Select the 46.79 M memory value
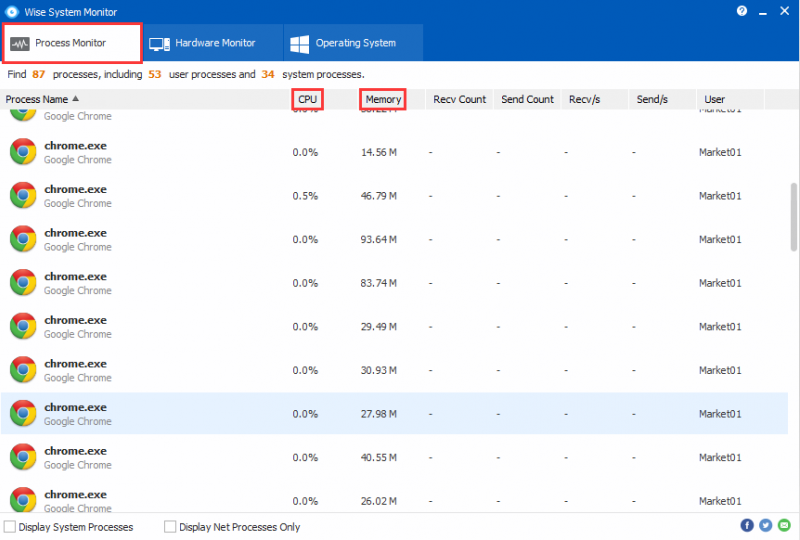 [379, 196]
